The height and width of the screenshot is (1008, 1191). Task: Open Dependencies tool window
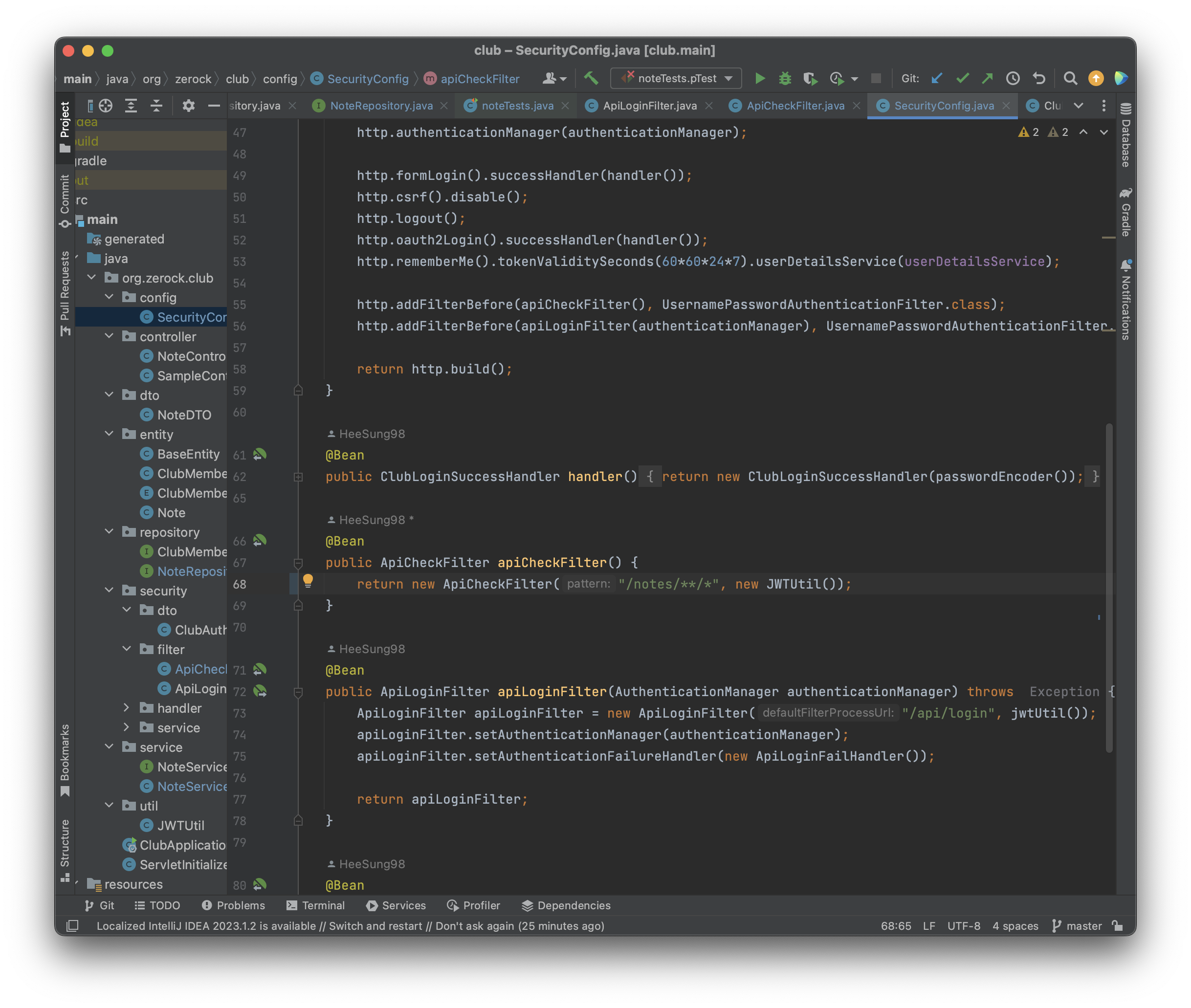pos(566,905)
